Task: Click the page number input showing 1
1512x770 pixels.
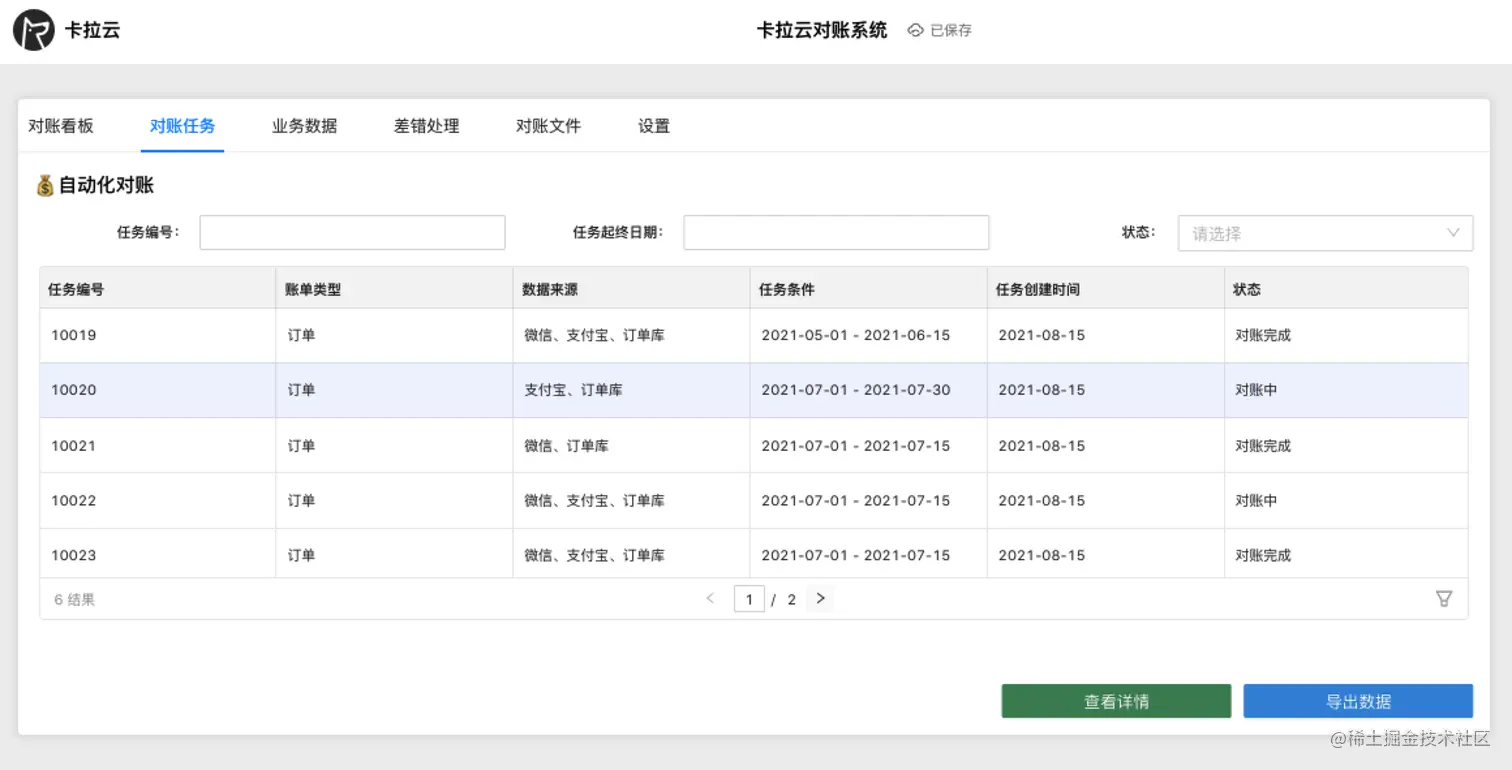Action: [749, 598]
